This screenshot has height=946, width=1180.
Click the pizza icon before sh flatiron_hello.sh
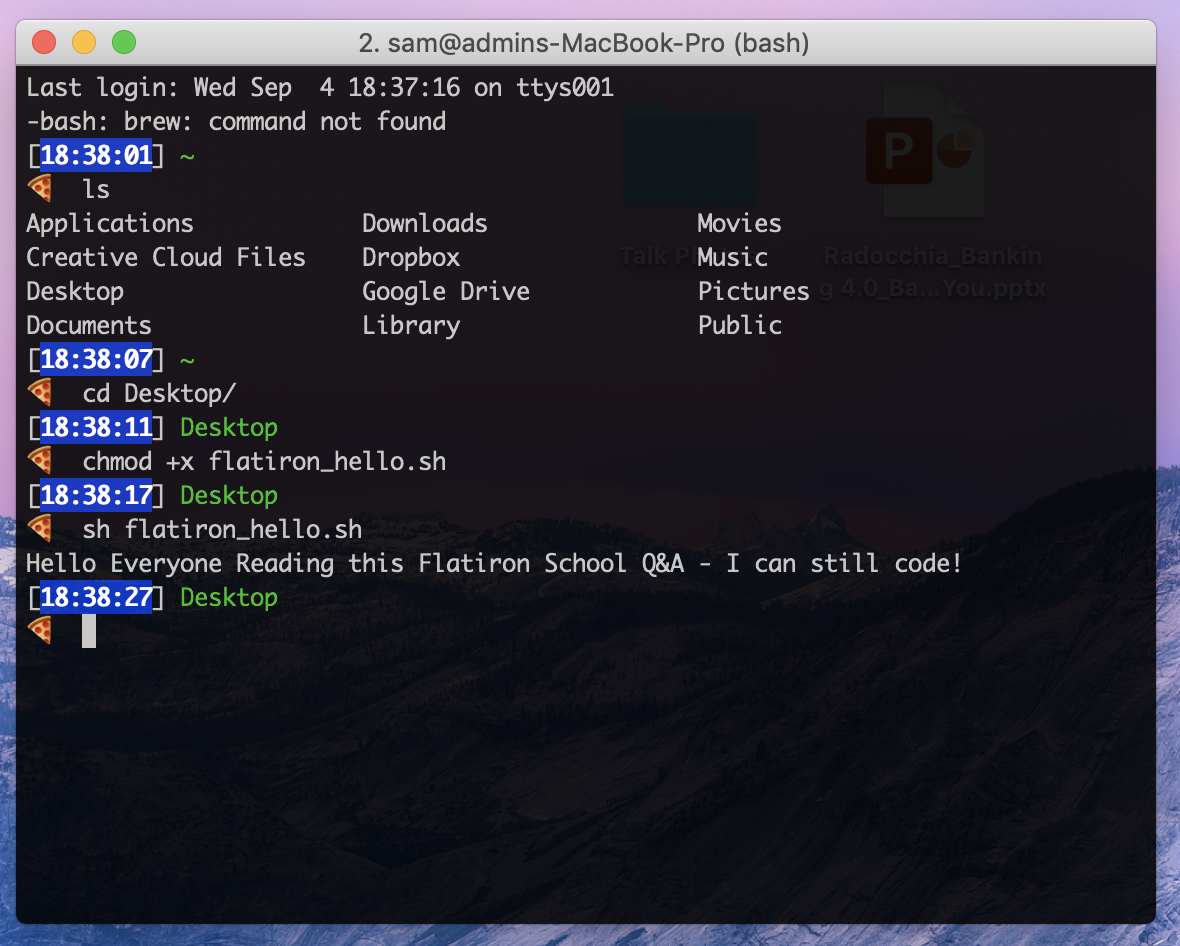41,528
